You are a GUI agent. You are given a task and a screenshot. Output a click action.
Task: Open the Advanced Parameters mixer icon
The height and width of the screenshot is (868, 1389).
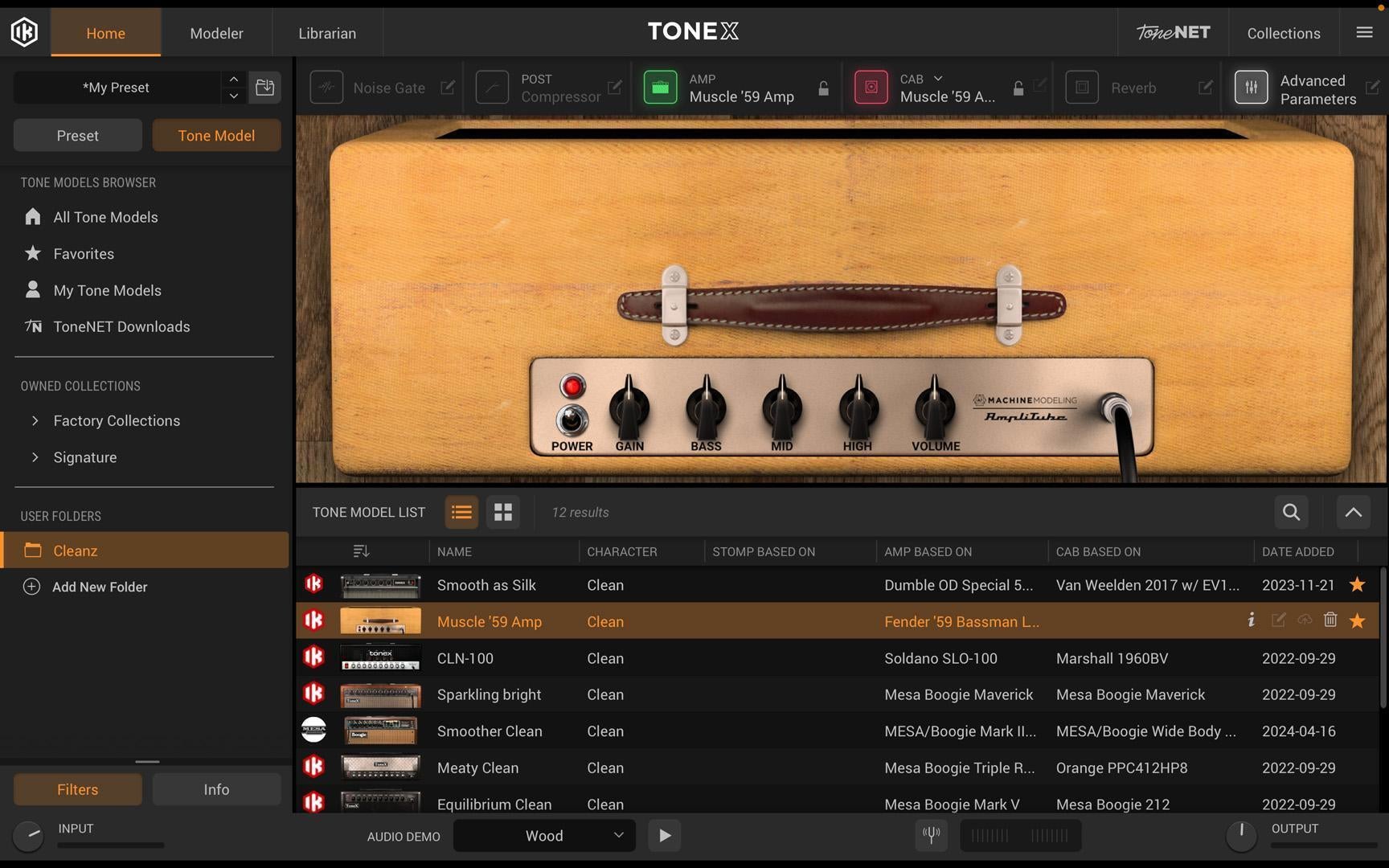click(x=1251, y=88)
